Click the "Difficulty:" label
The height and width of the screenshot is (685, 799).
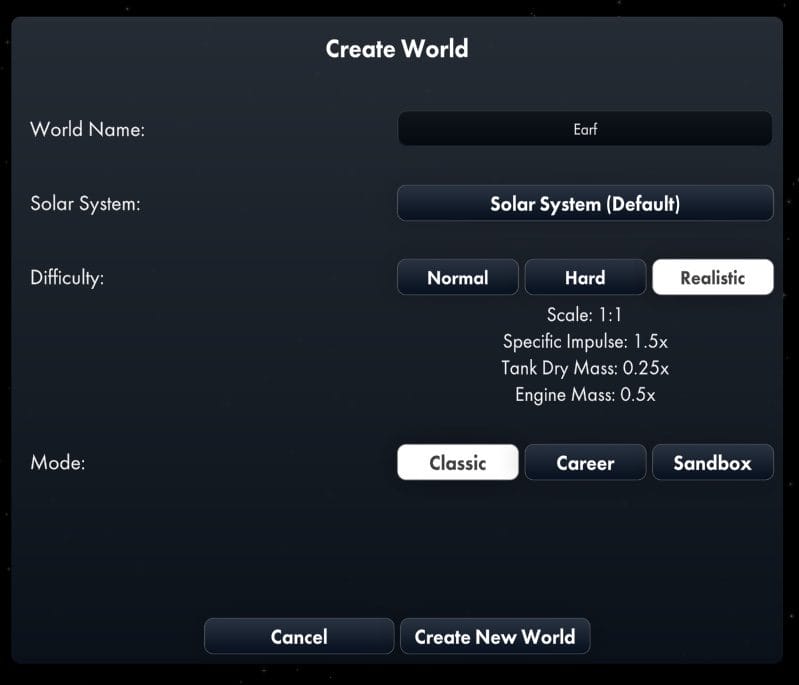coord(67,278)
